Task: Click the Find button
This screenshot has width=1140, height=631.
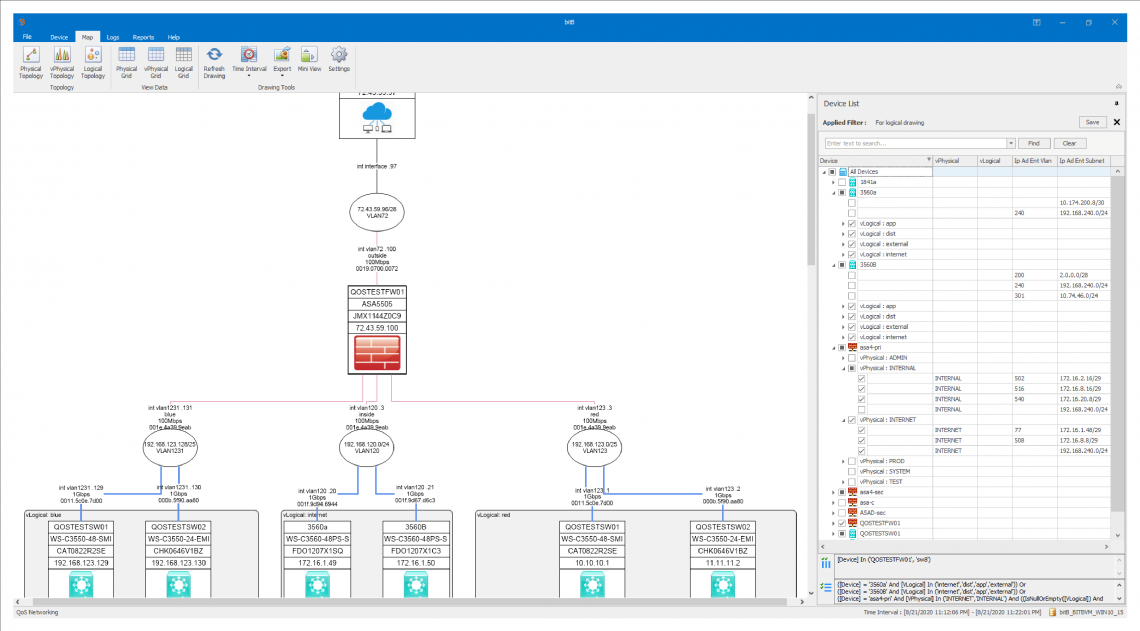Action: pyautogui.click(x=1034, y=143)
